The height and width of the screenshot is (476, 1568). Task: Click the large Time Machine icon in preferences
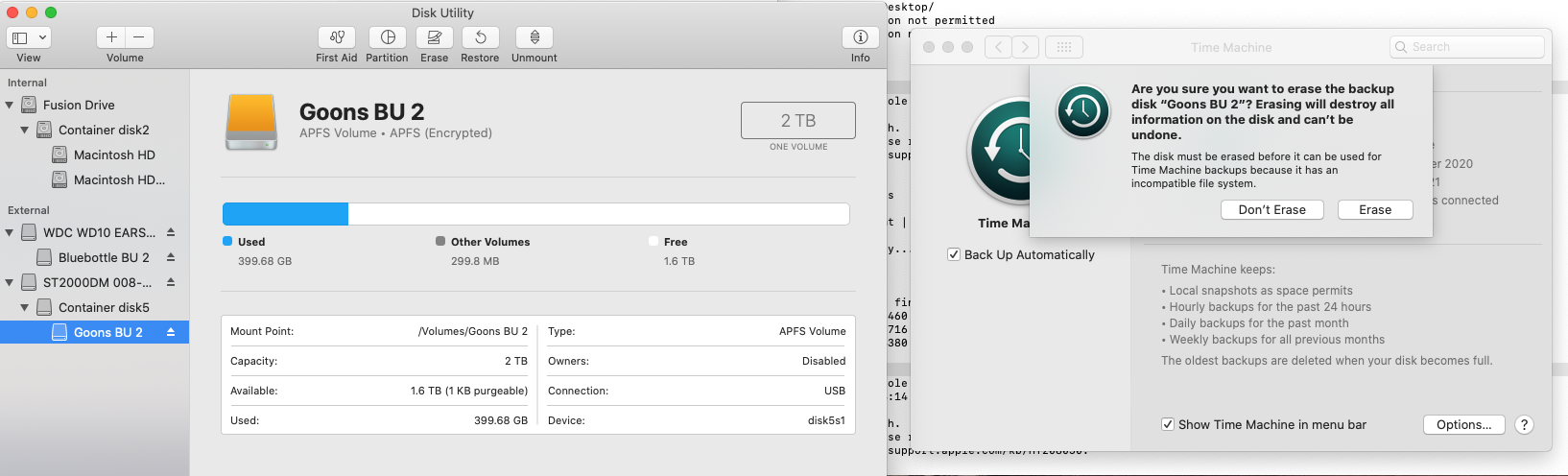pos(999,151)
